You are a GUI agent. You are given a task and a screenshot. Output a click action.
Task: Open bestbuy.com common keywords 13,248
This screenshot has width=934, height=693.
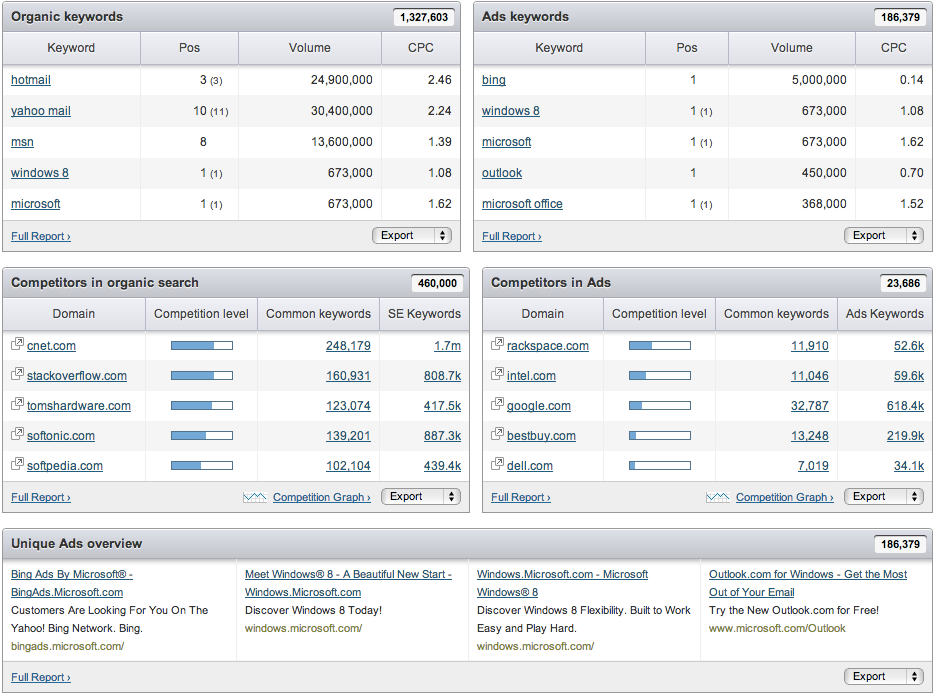tap(810, 436)
